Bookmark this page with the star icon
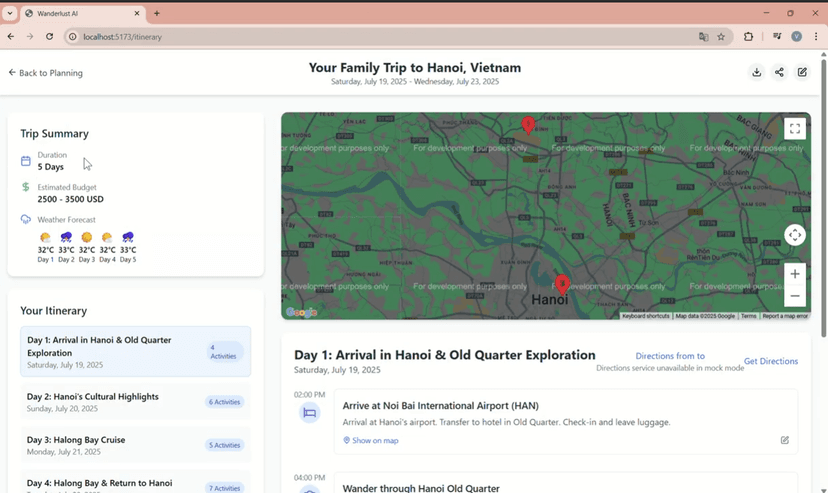The width and height of the screenshot is (828, 493). [721, 37]
